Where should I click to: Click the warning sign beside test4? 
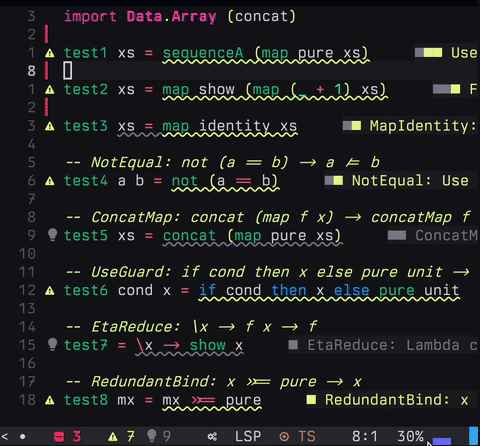[50, 181]
